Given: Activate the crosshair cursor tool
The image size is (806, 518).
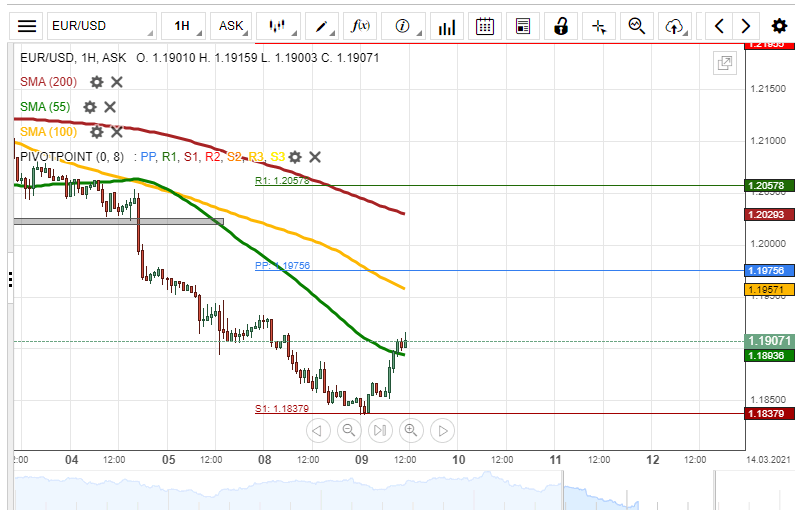Looking at the screenshot, I should point(599,26).
